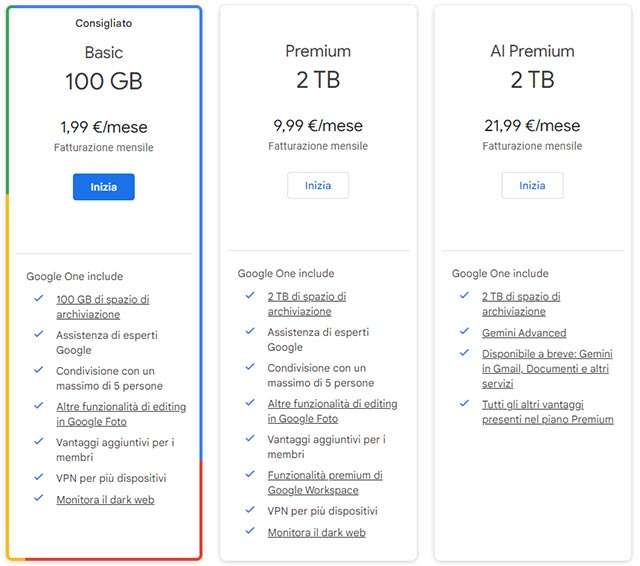Open Premium plan's Monitora il dark web link
This screenshot has height=566, width=640.
(316, 532)
